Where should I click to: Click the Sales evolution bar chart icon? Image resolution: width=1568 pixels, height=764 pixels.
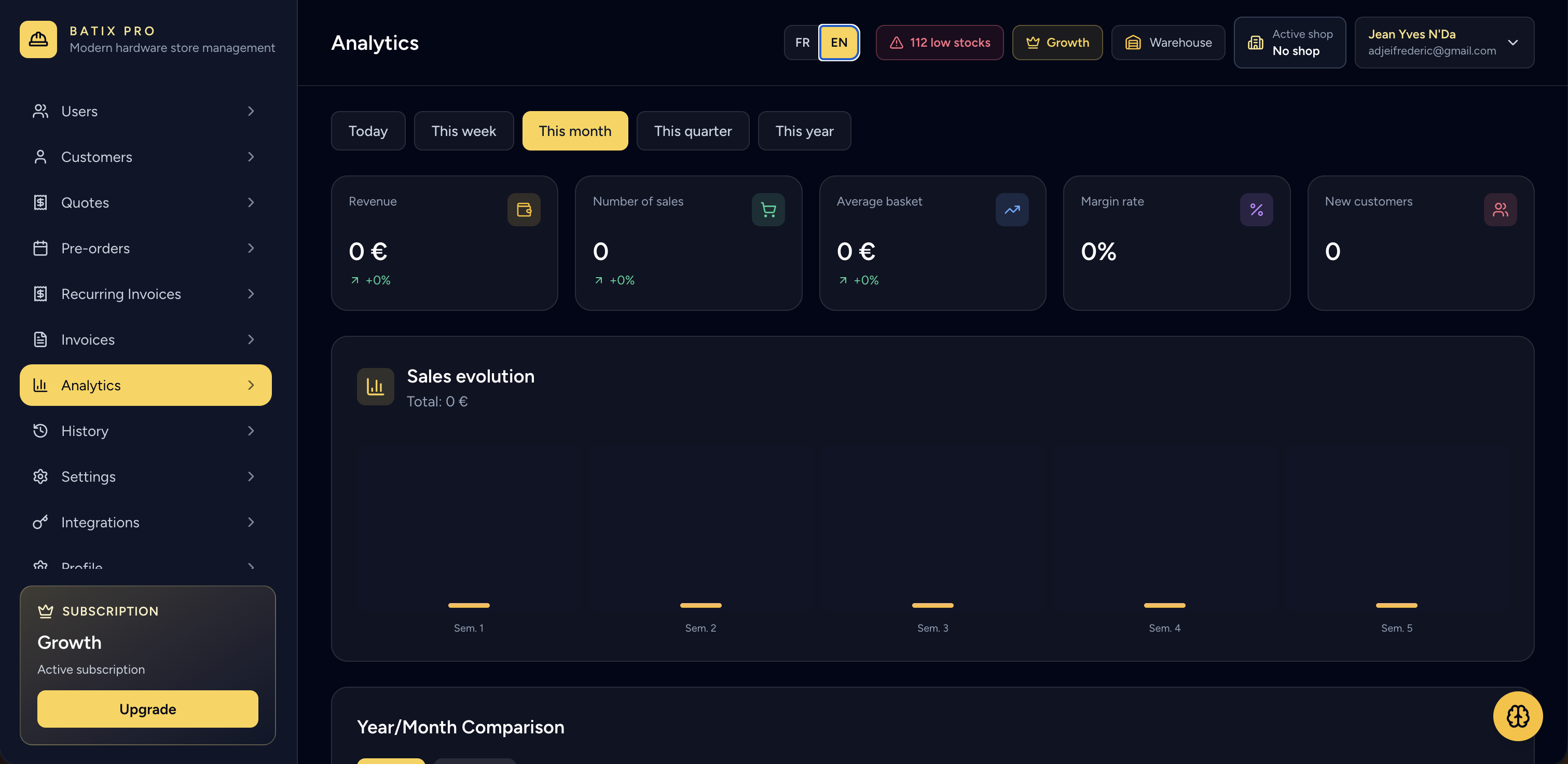(x=376, y=386)
